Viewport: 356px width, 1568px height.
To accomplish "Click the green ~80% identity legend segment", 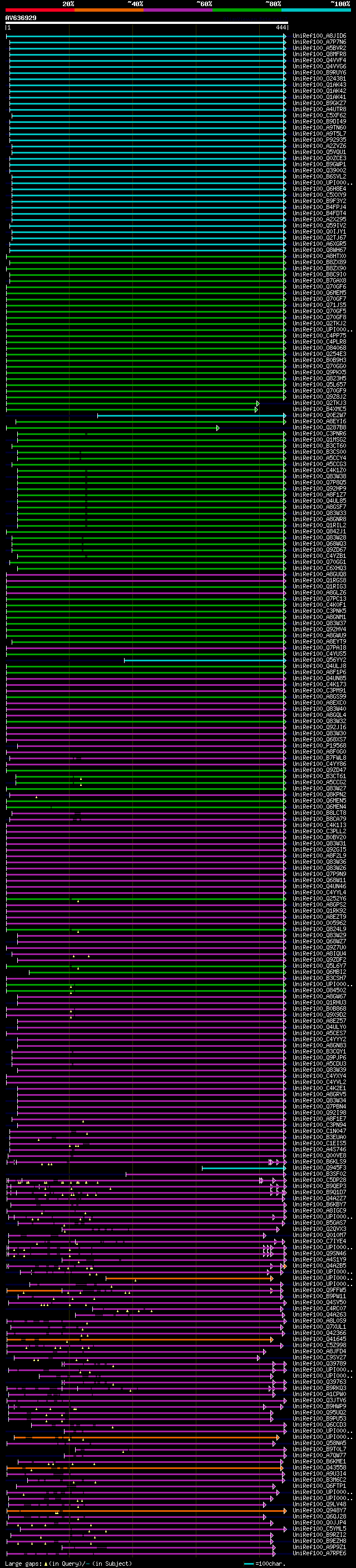I will point(247,10).
